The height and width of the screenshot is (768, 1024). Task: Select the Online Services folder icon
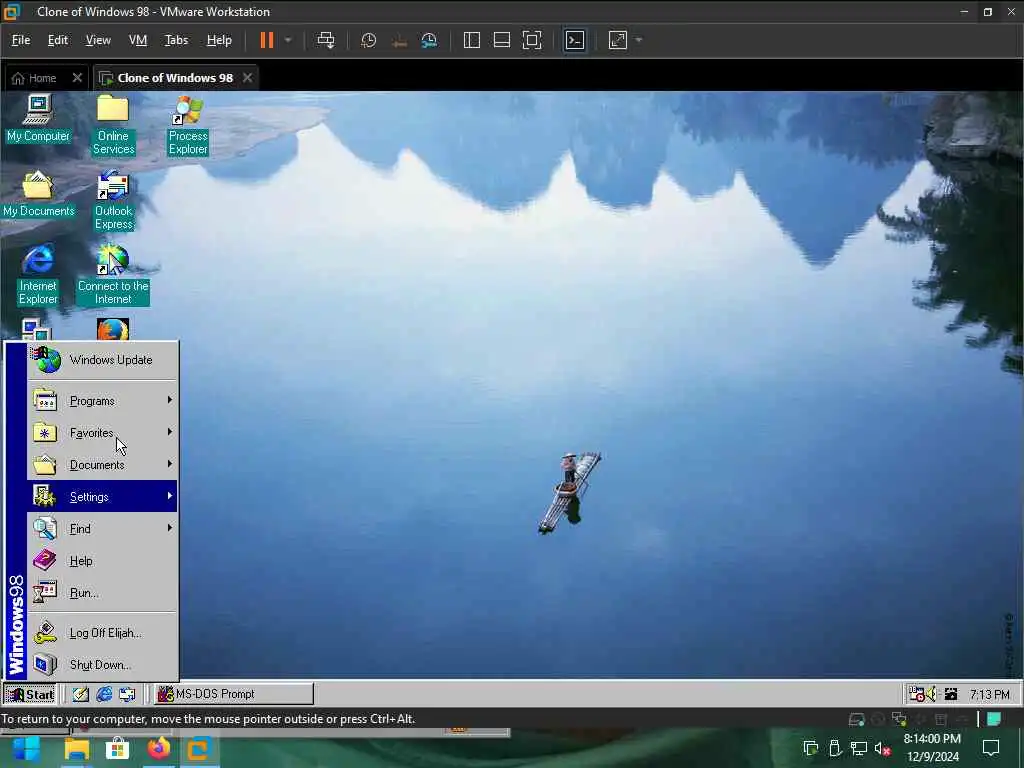(x=113, y=124)
